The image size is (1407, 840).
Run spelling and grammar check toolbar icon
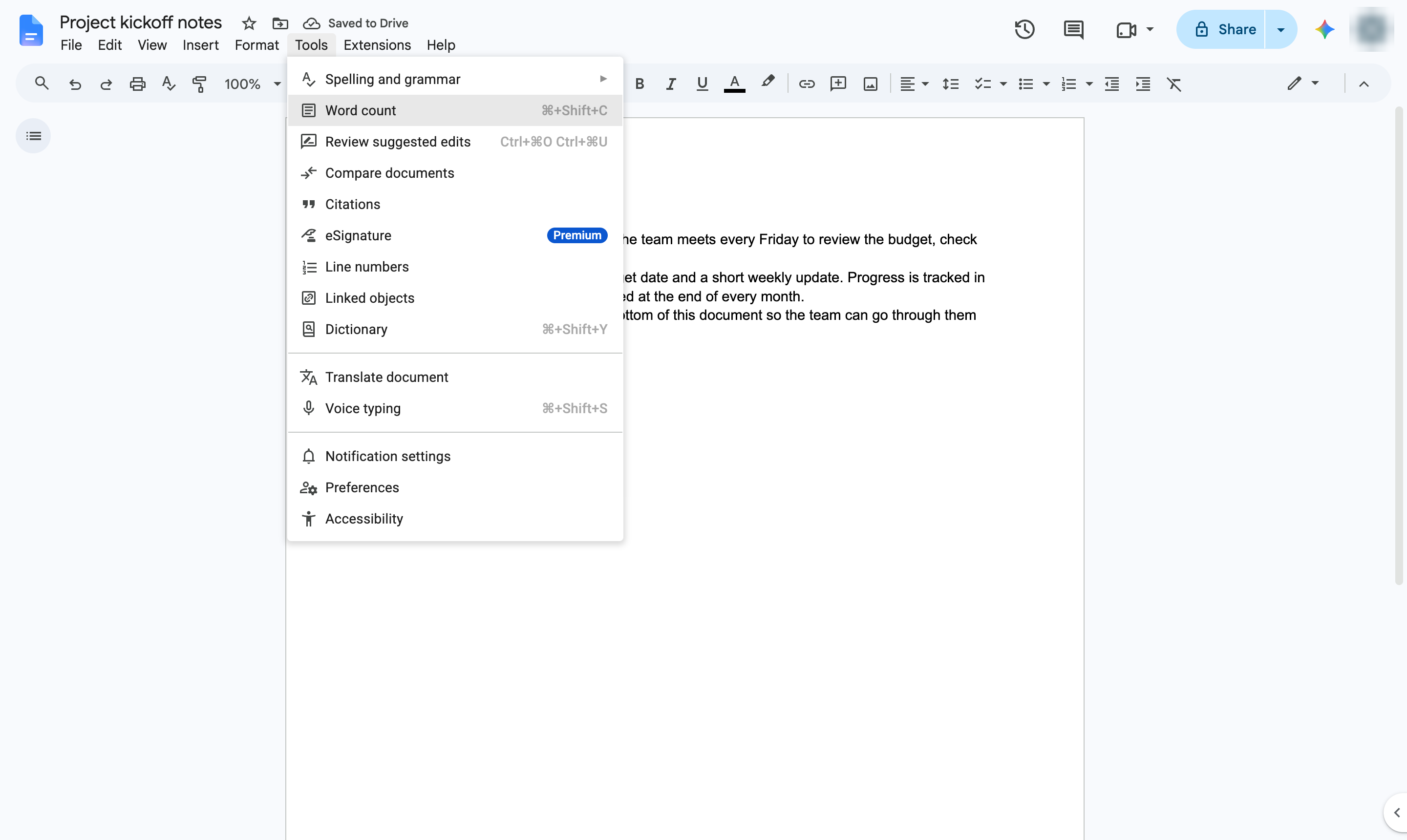pyautogui.click(x=169, y=84)
